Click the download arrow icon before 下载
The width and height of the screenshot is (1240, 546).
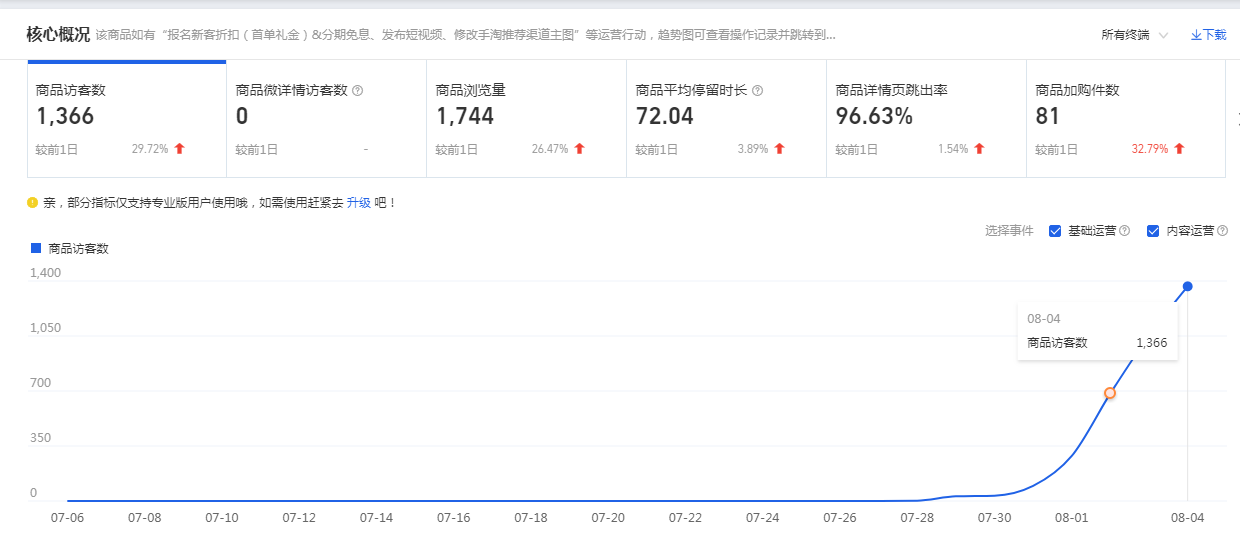pos(1195,35)
